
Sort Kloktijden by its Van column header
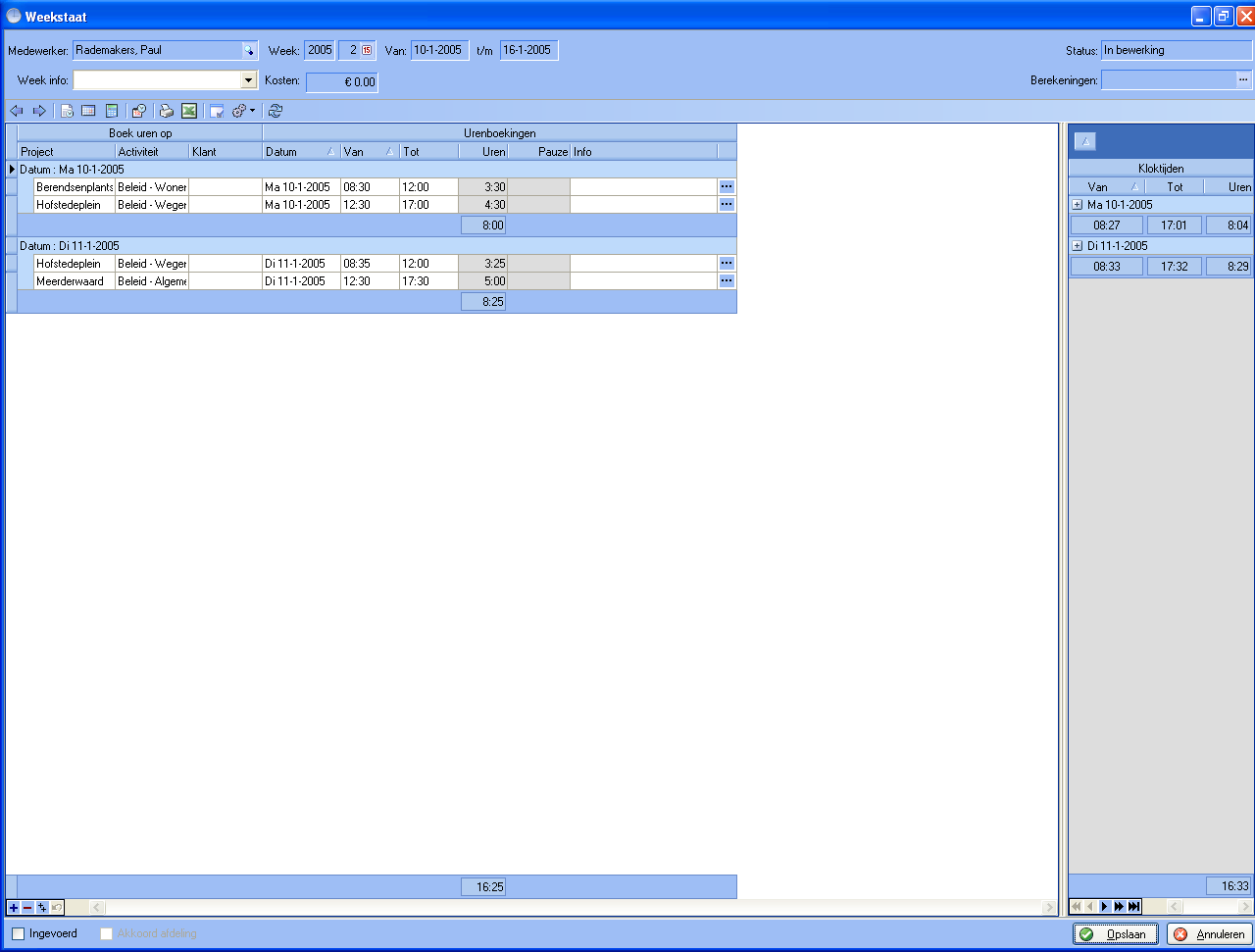pos(1106,186)
